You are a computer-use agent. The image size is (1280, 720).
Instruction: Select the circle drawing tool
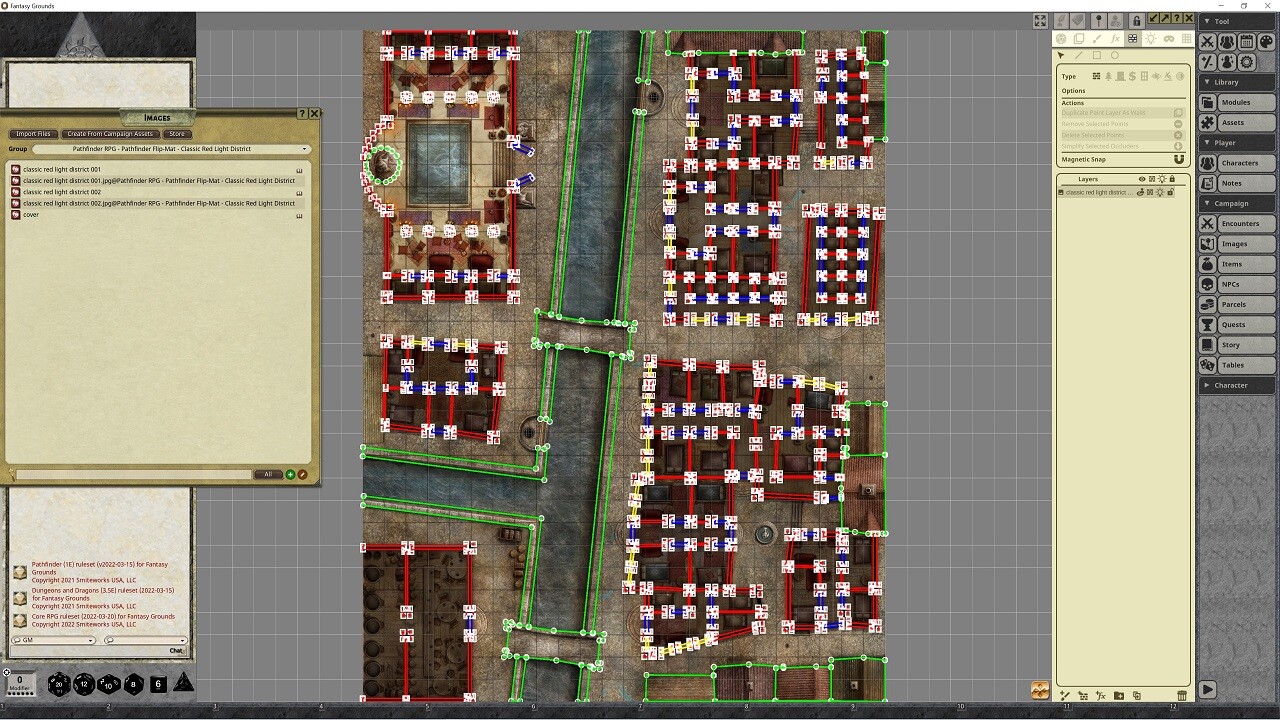point(1114,55)
